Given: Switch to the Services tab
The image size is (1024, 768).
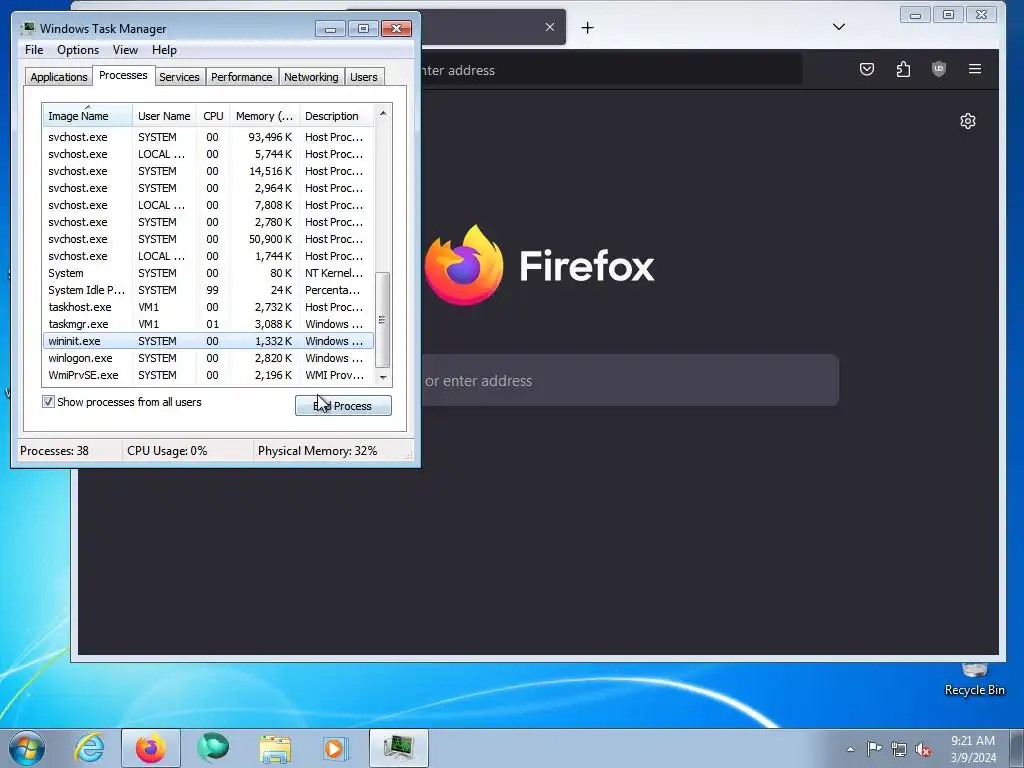Looking at the screenshot, I should 179,77.
